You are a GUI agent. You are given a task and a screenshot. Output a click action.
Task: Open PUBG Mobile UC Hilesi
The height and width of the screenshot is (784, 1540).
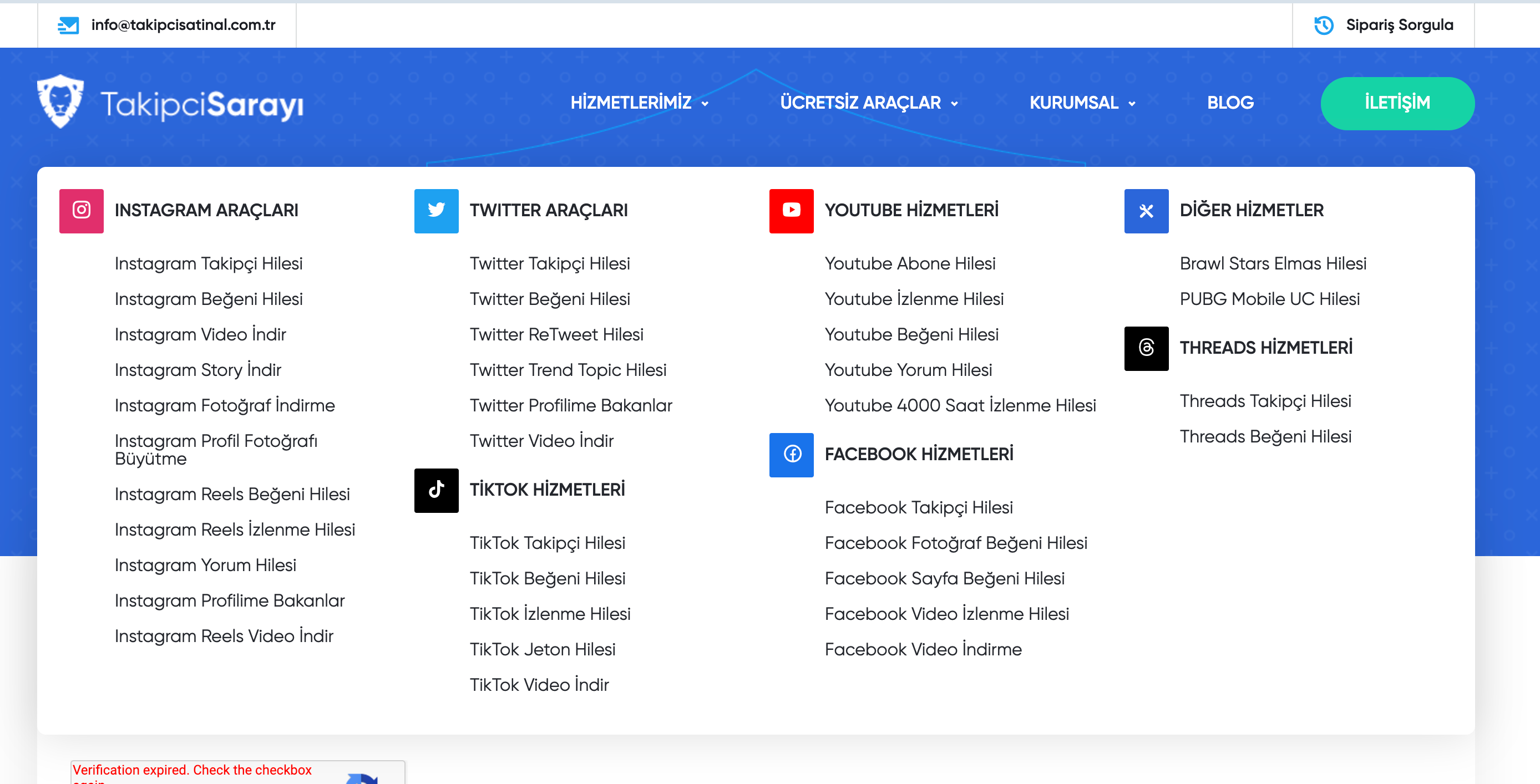[x=1270, y=299]
